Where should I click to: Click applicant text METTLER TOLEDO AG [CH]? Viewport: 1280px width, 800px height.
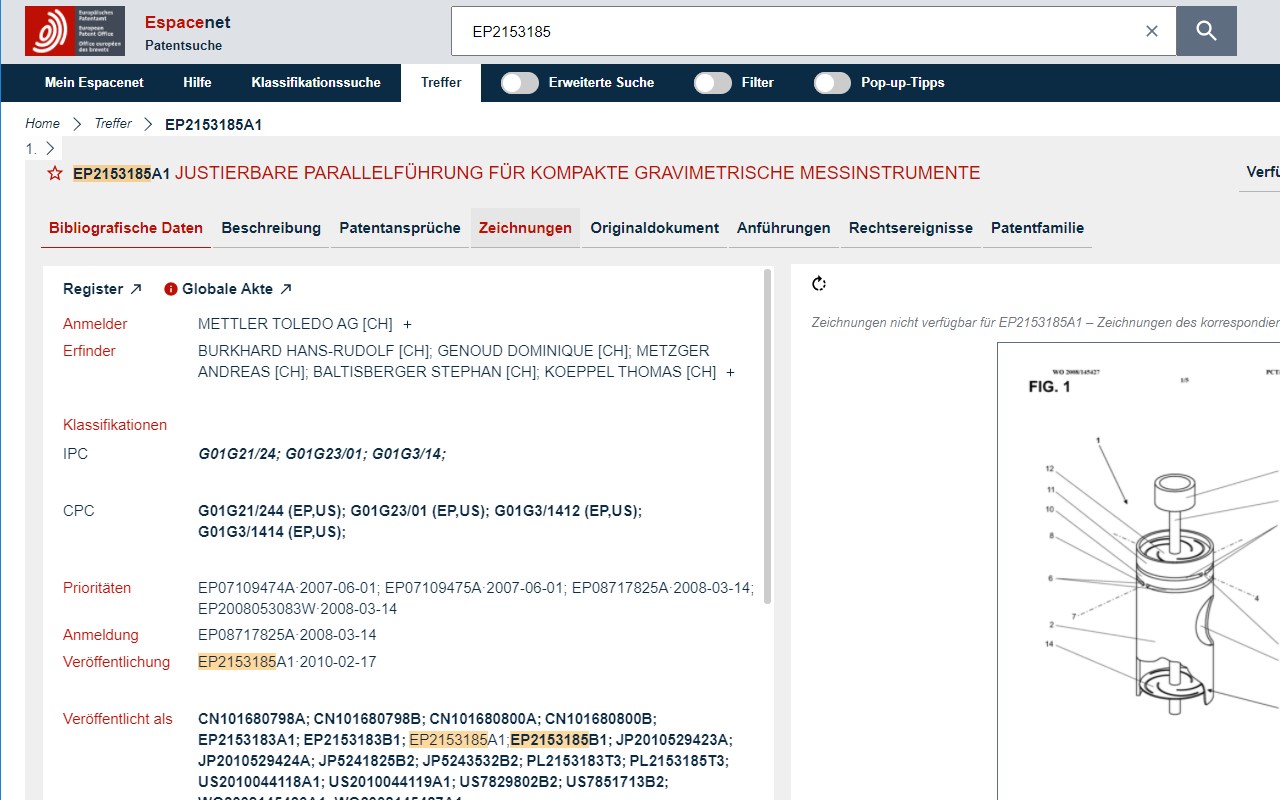tap(295, 324)
